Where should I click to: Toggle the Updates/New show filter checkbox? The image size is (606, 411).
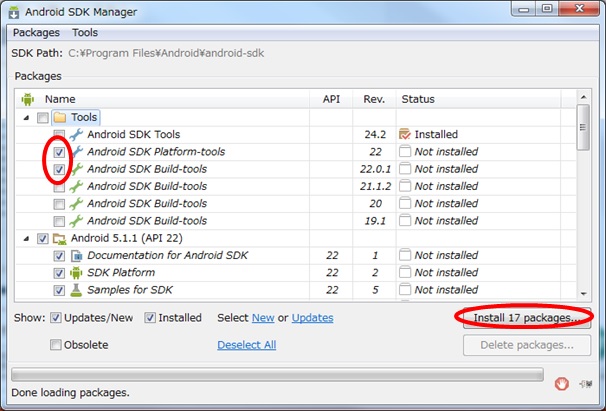(56, 318)
